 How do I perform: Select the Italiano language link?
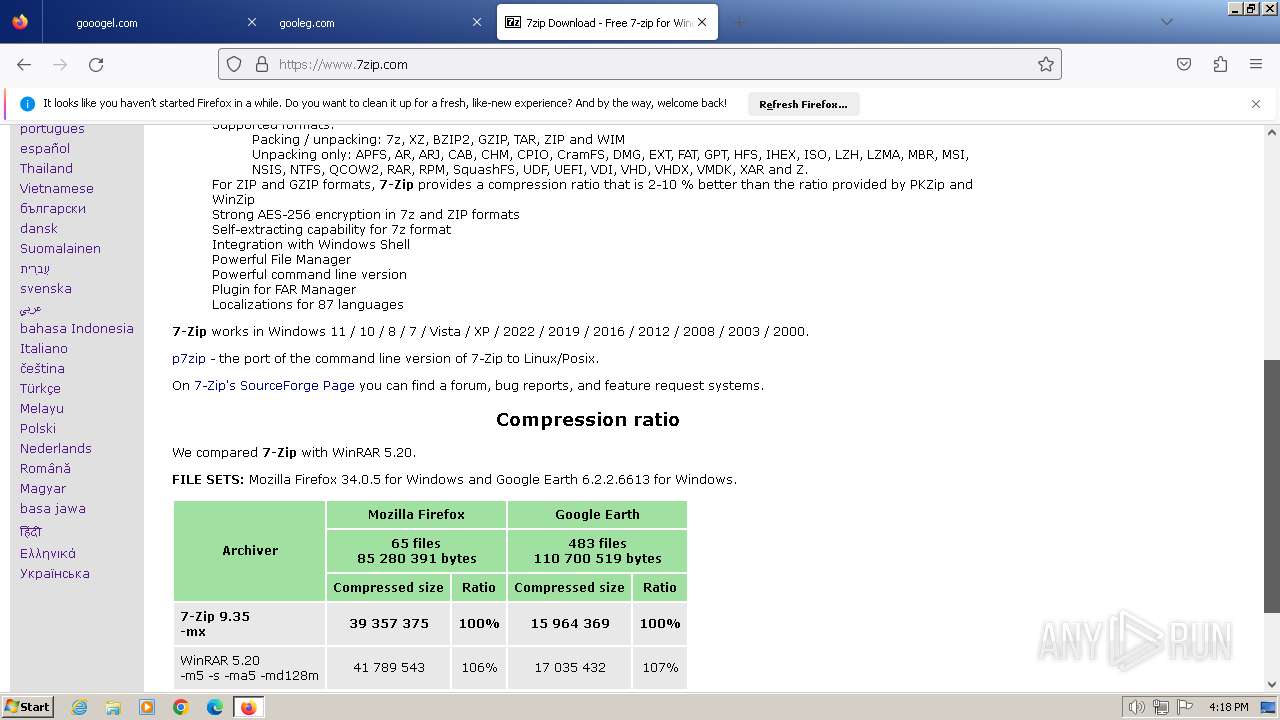tap(44, 348)
